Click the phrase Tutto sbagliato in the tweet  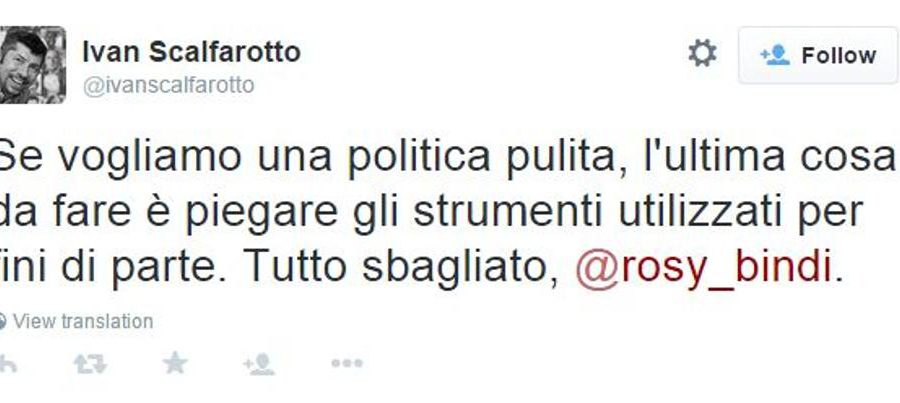point(400,269)
